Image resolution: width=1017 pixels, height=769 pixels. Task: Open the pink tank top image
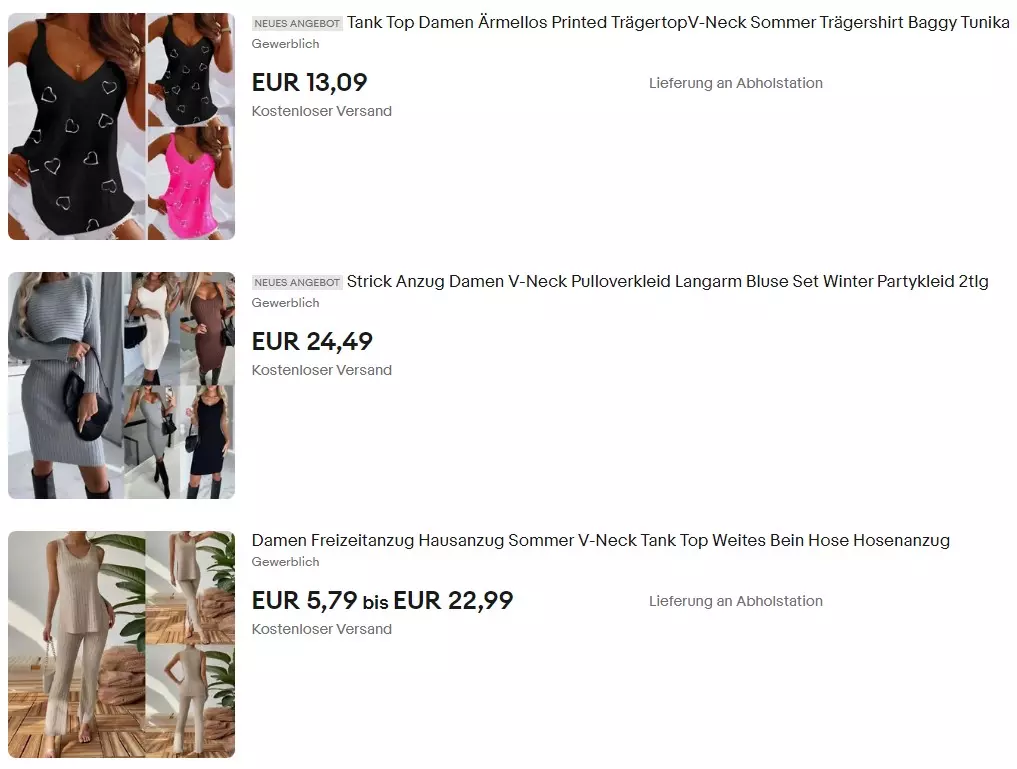191,183
